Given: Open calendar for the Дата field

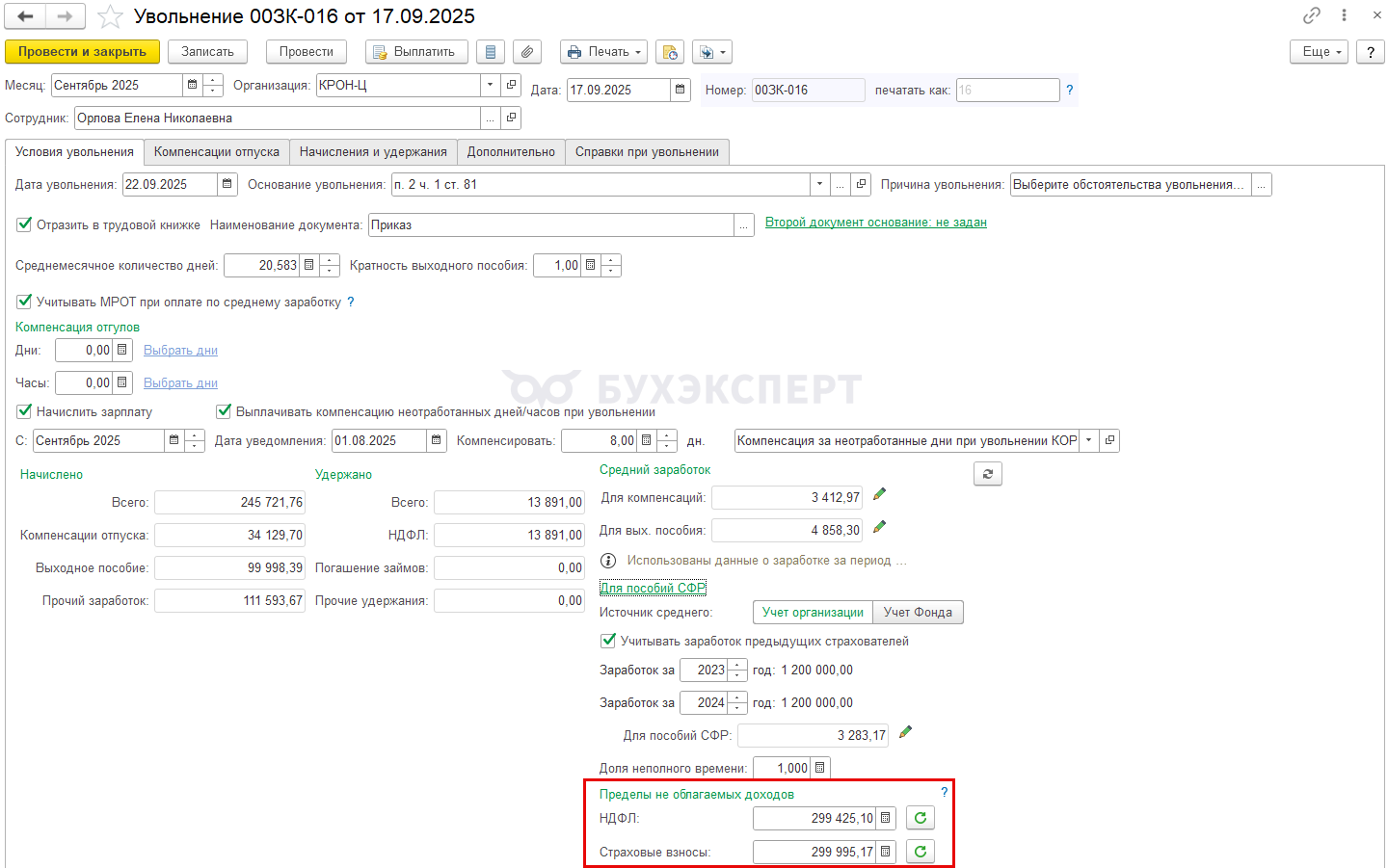Looking at the screenshot, I should tap(681, 90).
